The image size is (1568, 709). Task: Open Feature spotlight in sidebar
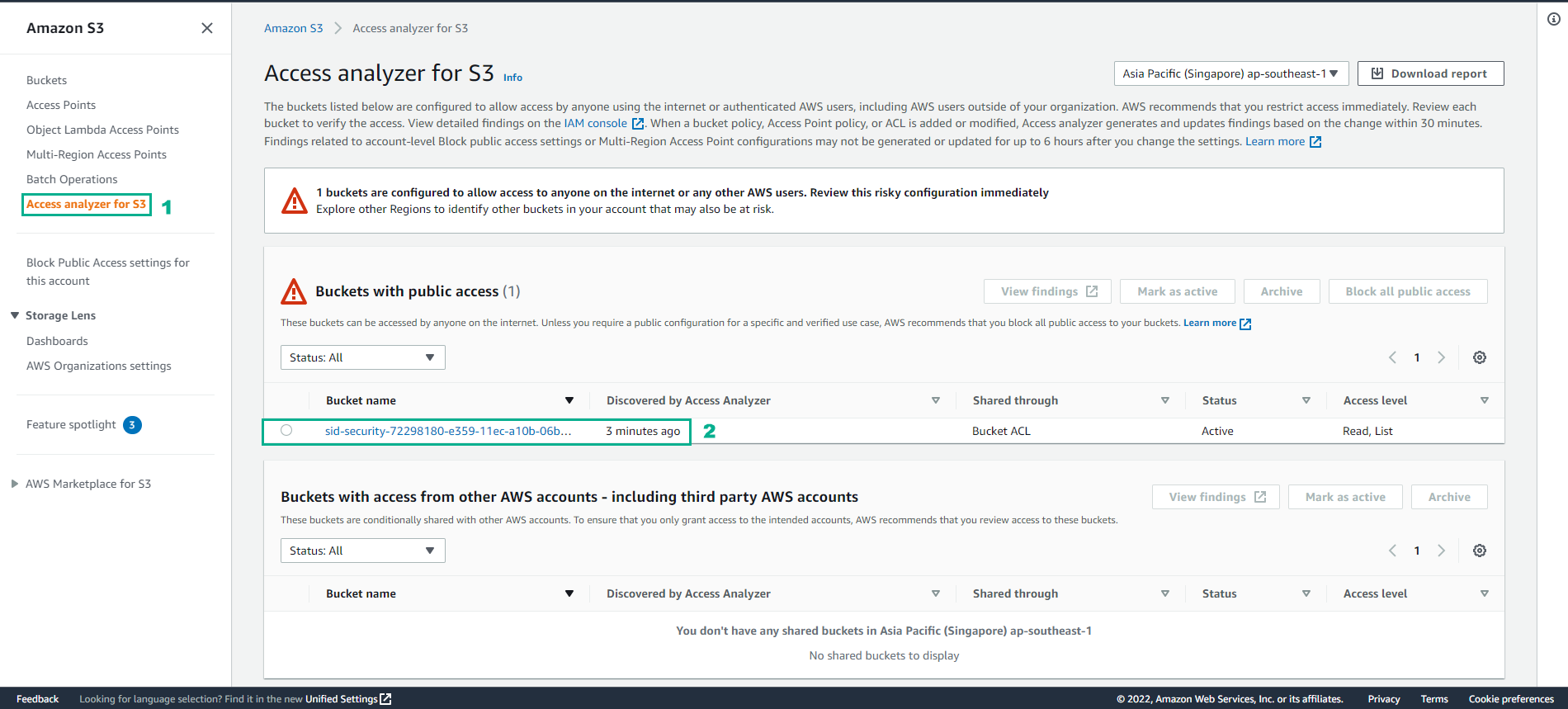point(71,424)
